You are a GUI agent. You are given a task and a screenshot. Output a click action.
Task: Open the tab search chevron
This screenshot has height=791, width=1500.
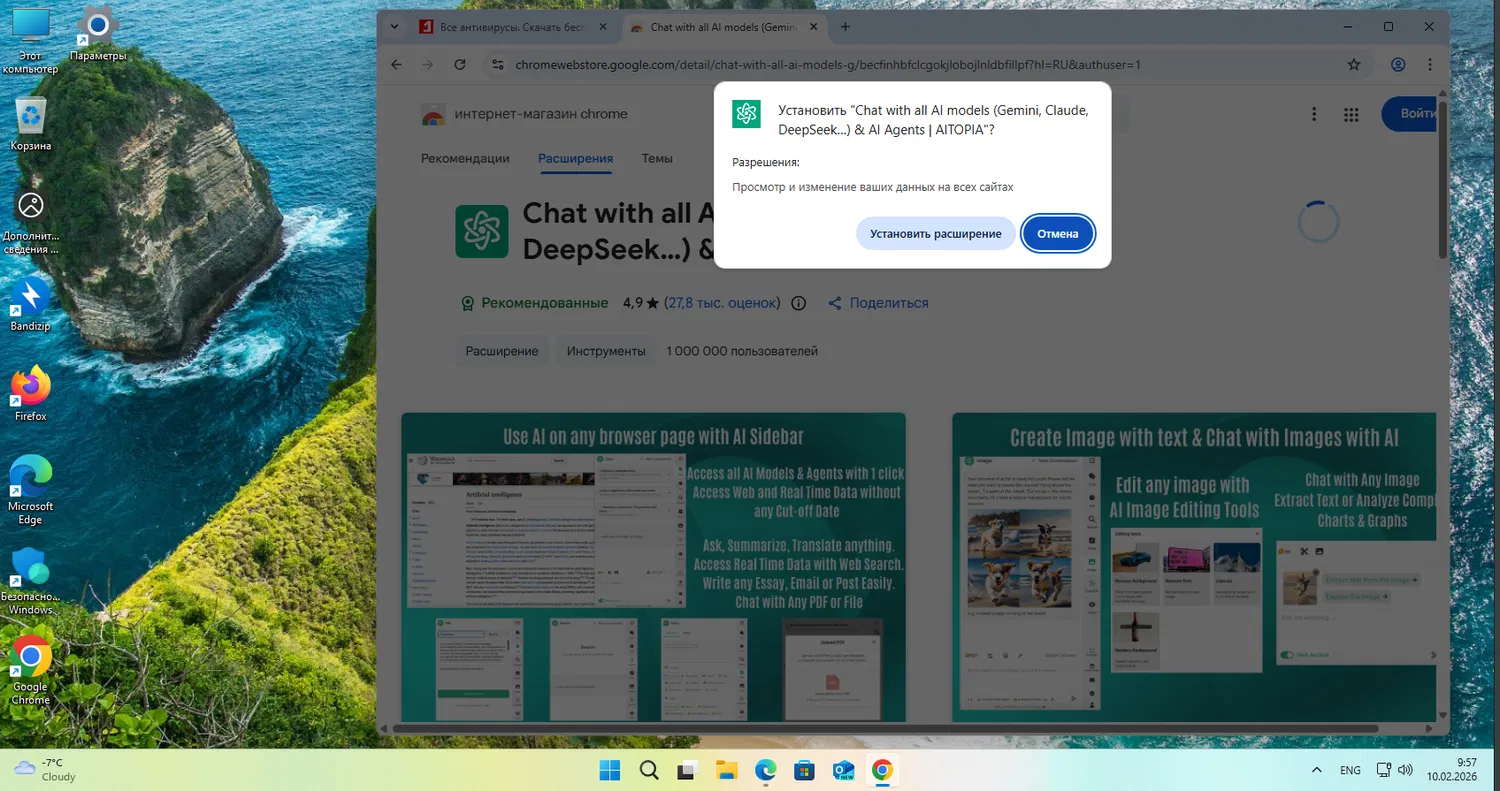click(x=394, y=27)
